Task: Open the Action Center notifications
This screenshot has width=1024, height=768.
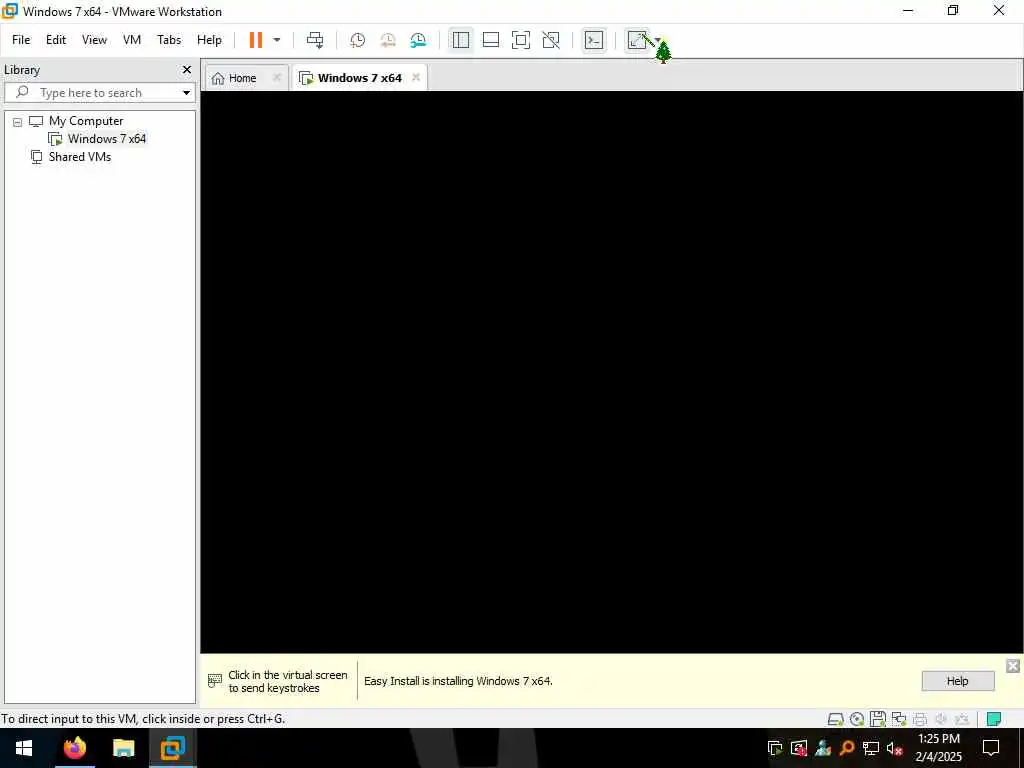Action: pyautogui.click(x=991, y=748)
